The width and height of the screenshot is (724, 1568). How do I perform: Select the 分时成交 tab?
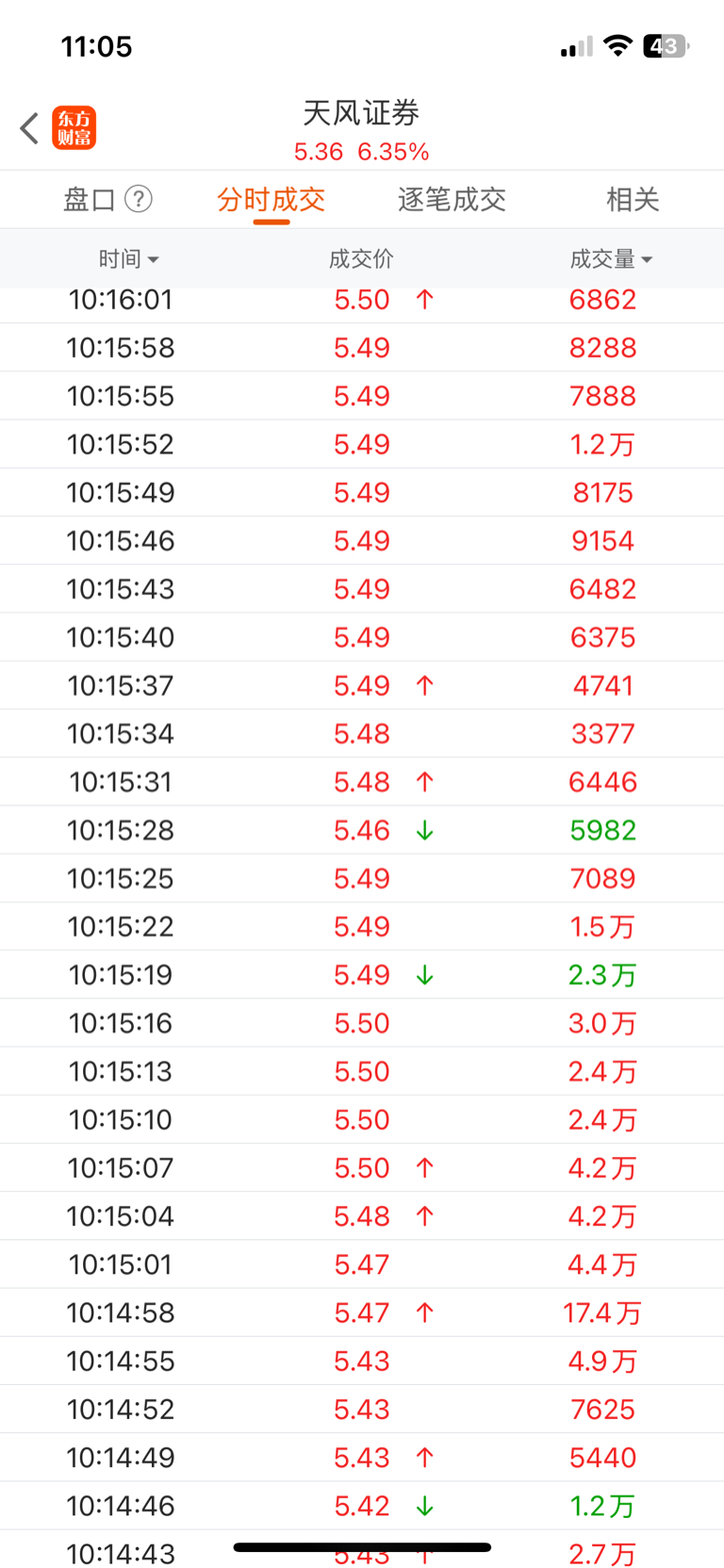tap(271, 199)
